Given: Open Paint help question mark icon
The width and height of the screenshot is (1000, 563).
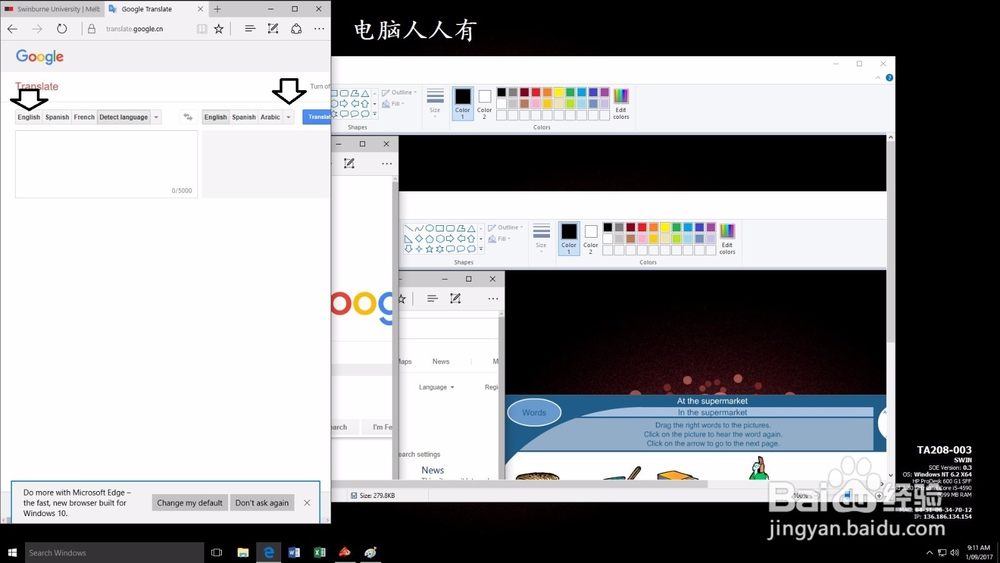Looking at the screenshot, I should pyautogui.click(x=889, y=78).
